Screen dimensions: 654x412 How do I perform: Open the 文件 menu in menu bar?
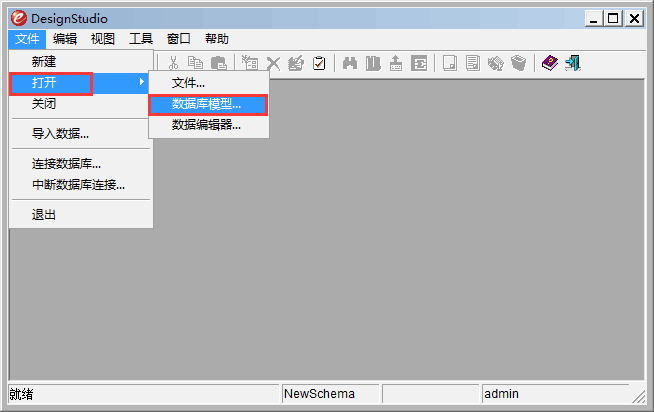(27, 39)
